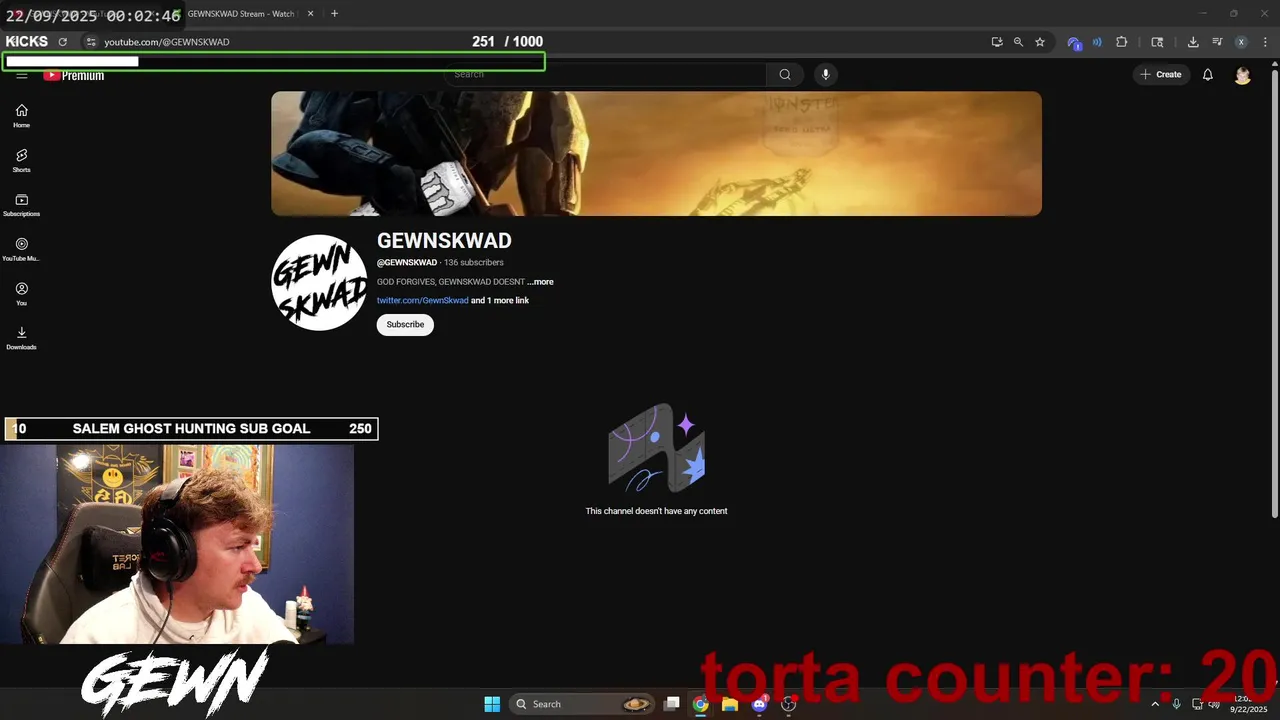Open the Chrome three-dot menu

click(1265, 42)
